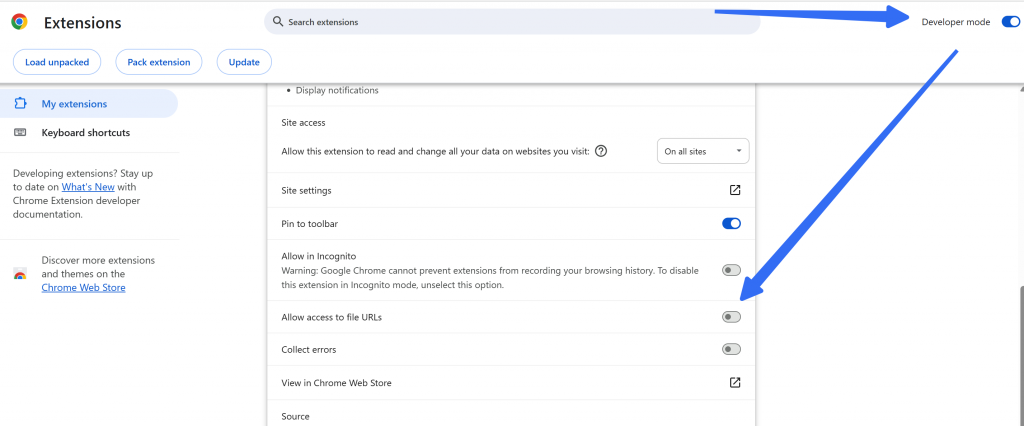Enable the Allow in Incognito toggle

[731, 270]
